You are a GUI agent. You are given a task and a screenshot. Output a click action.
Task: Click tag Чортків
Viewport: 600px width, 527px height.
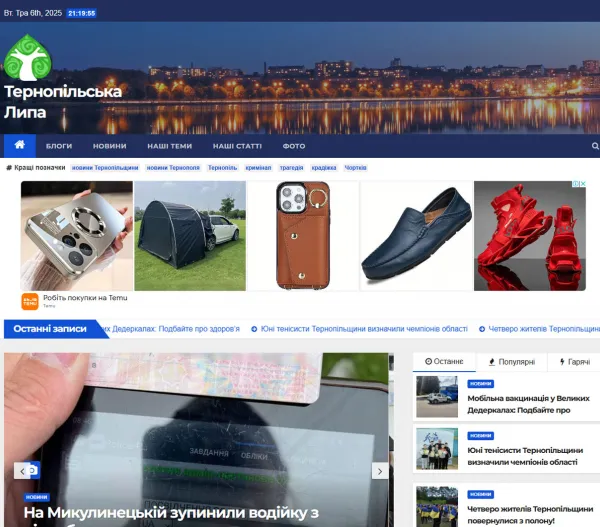point(355,168)
